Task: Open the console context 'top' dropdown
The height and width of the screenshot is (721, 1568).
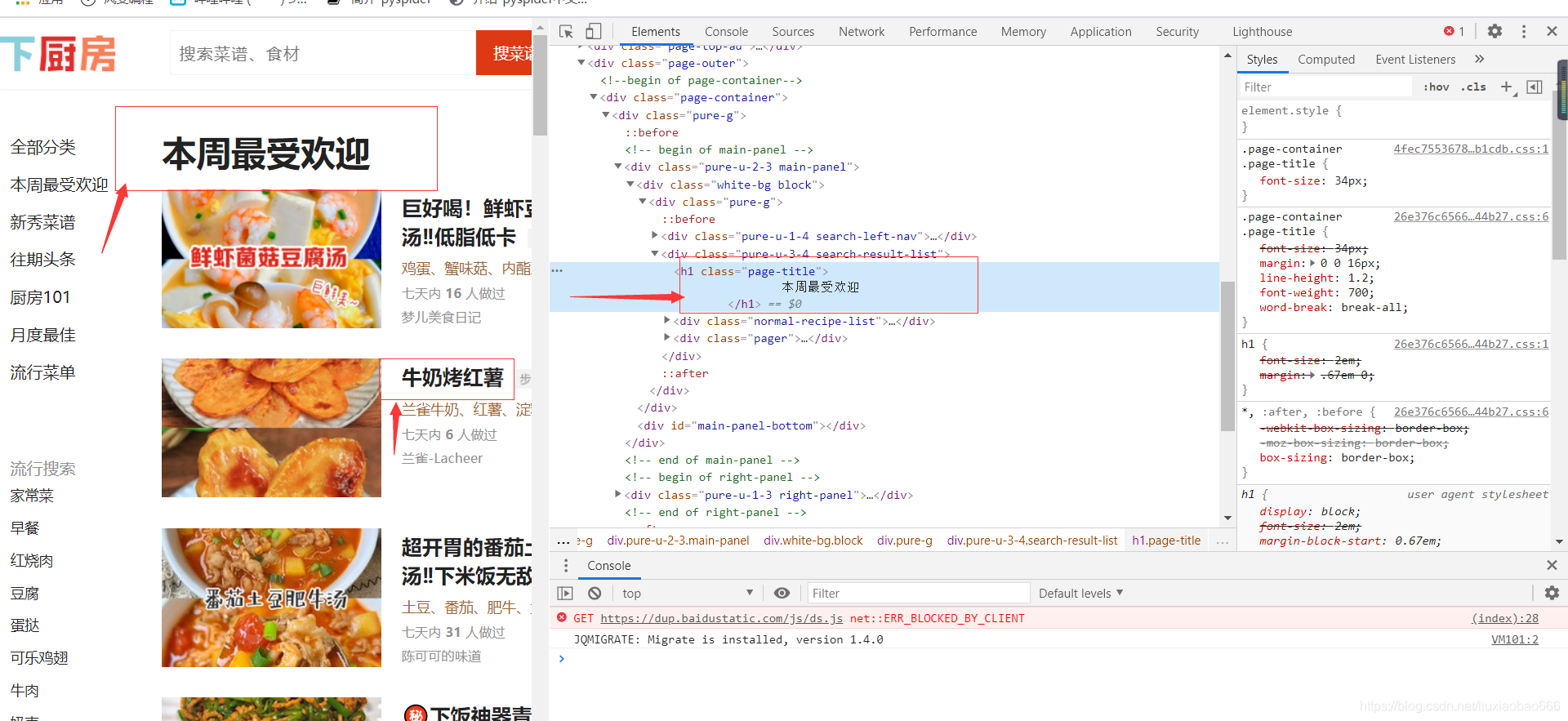Action: tap(687, 594)
